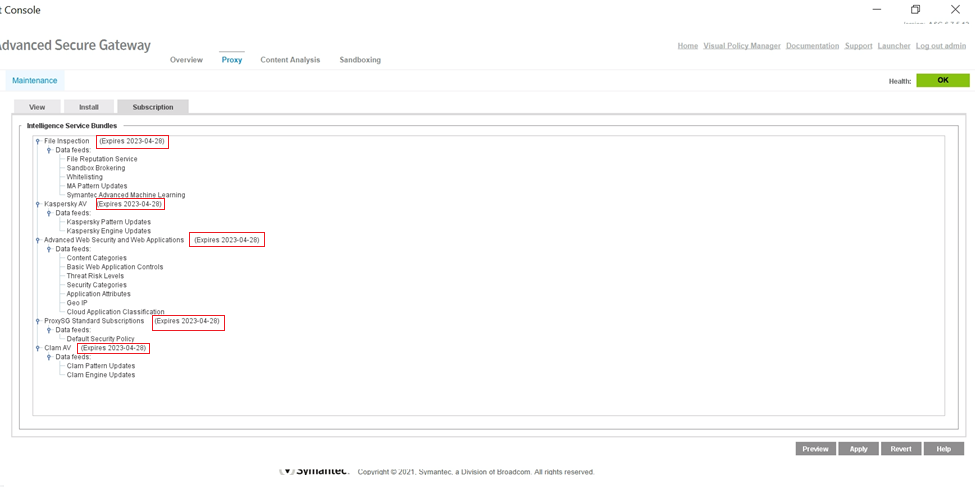Select the Whitelisting feed

pos(85,177)
